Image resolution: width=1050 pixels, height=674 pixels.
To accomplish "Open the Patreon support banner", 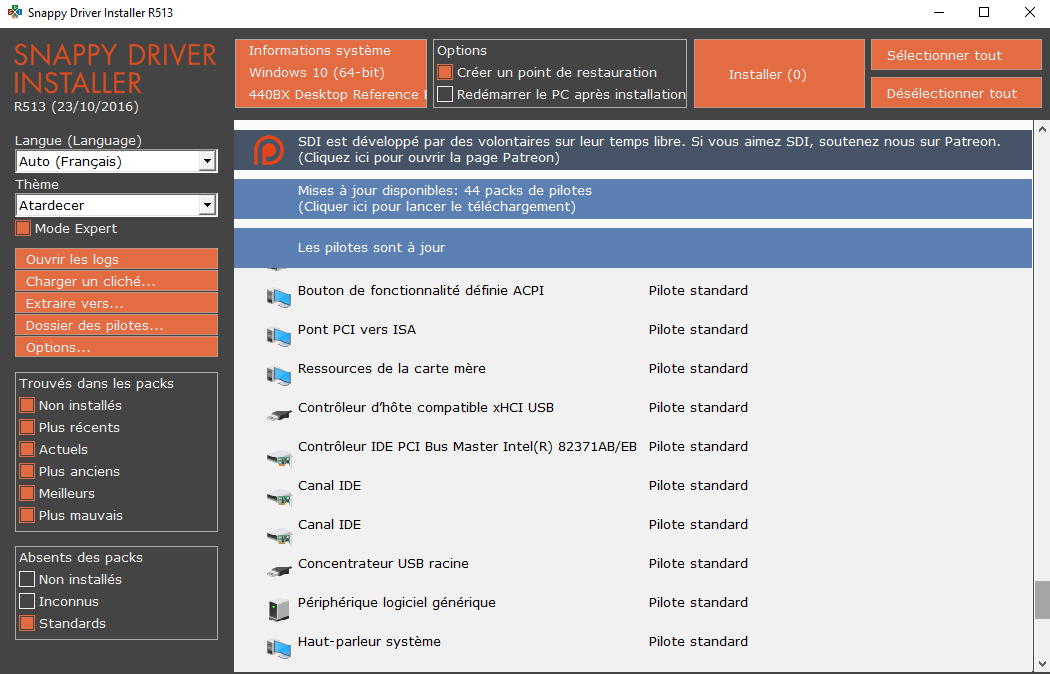I will (x=633, y=150).
